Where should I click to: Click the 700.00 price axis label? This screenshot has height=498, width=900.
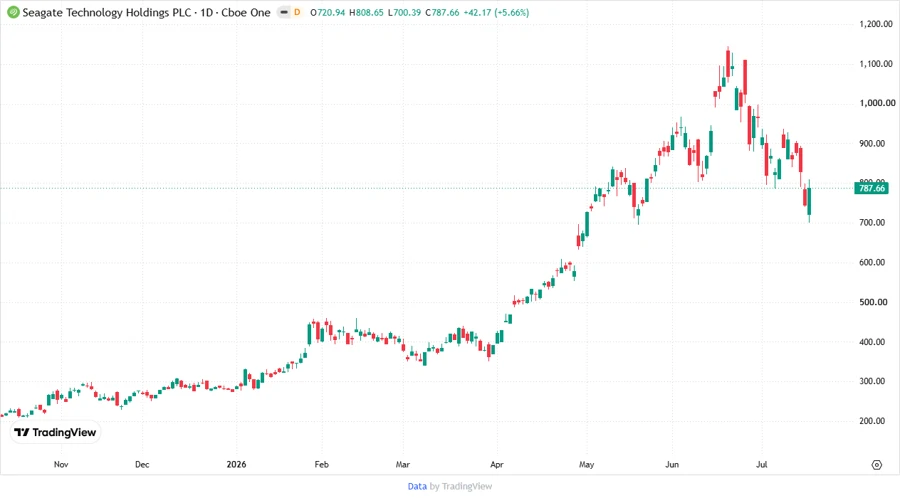pos(872,223)
